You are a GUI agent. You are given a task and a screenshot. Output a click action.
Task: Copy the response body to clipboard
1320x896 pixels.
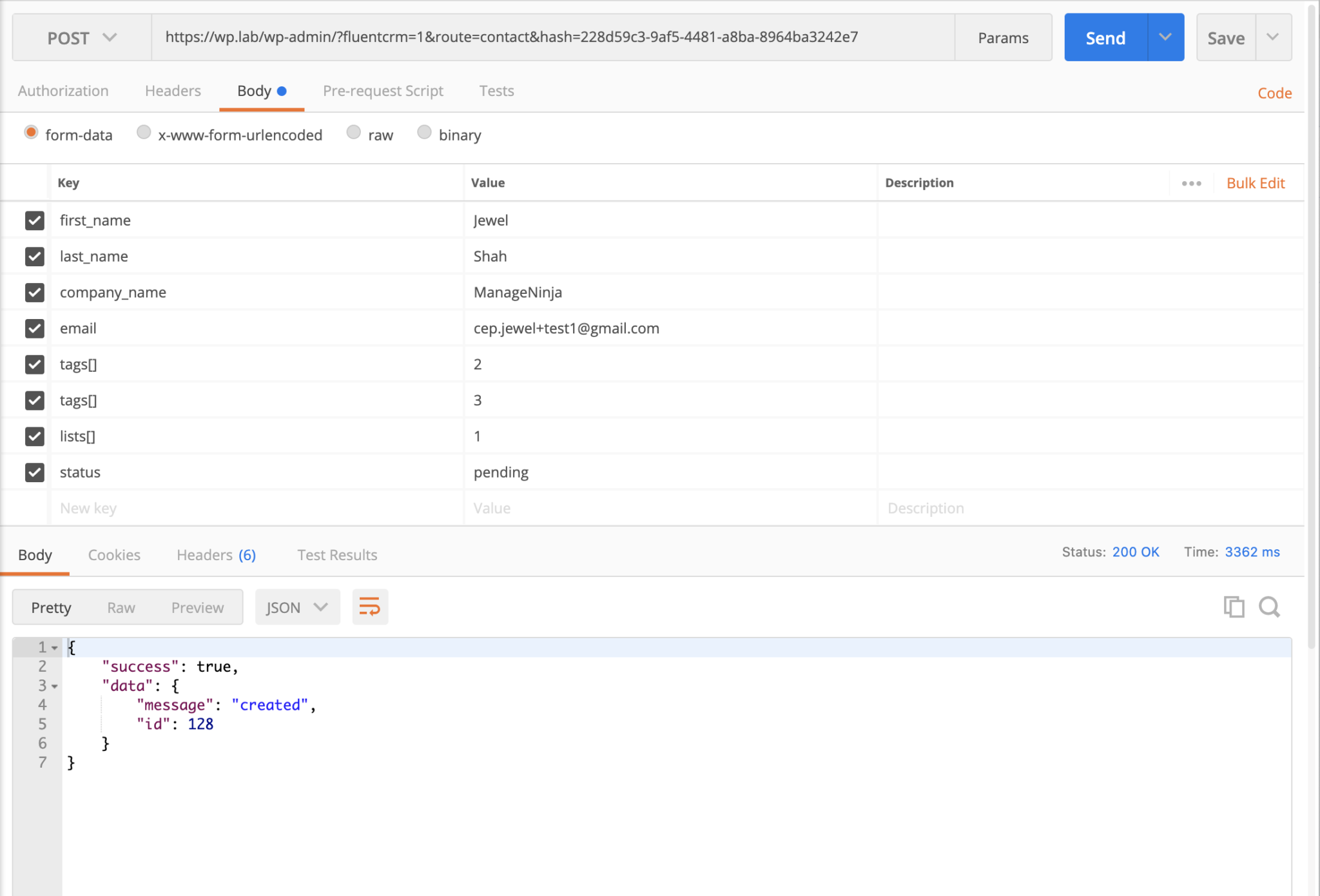1234,607
